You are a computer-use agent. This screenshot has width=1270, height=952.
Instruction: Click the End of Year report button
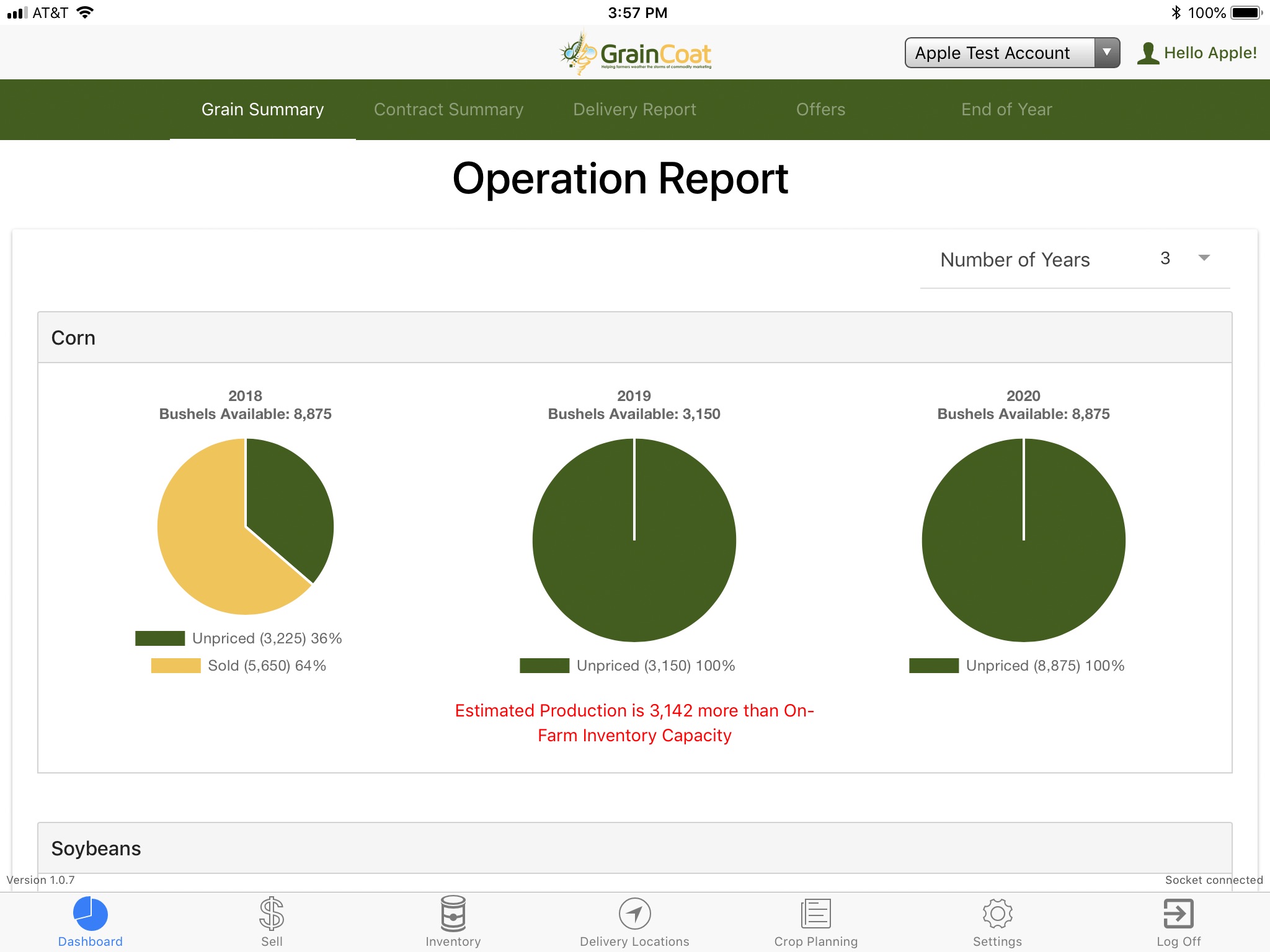click(x=1005, y=109)
